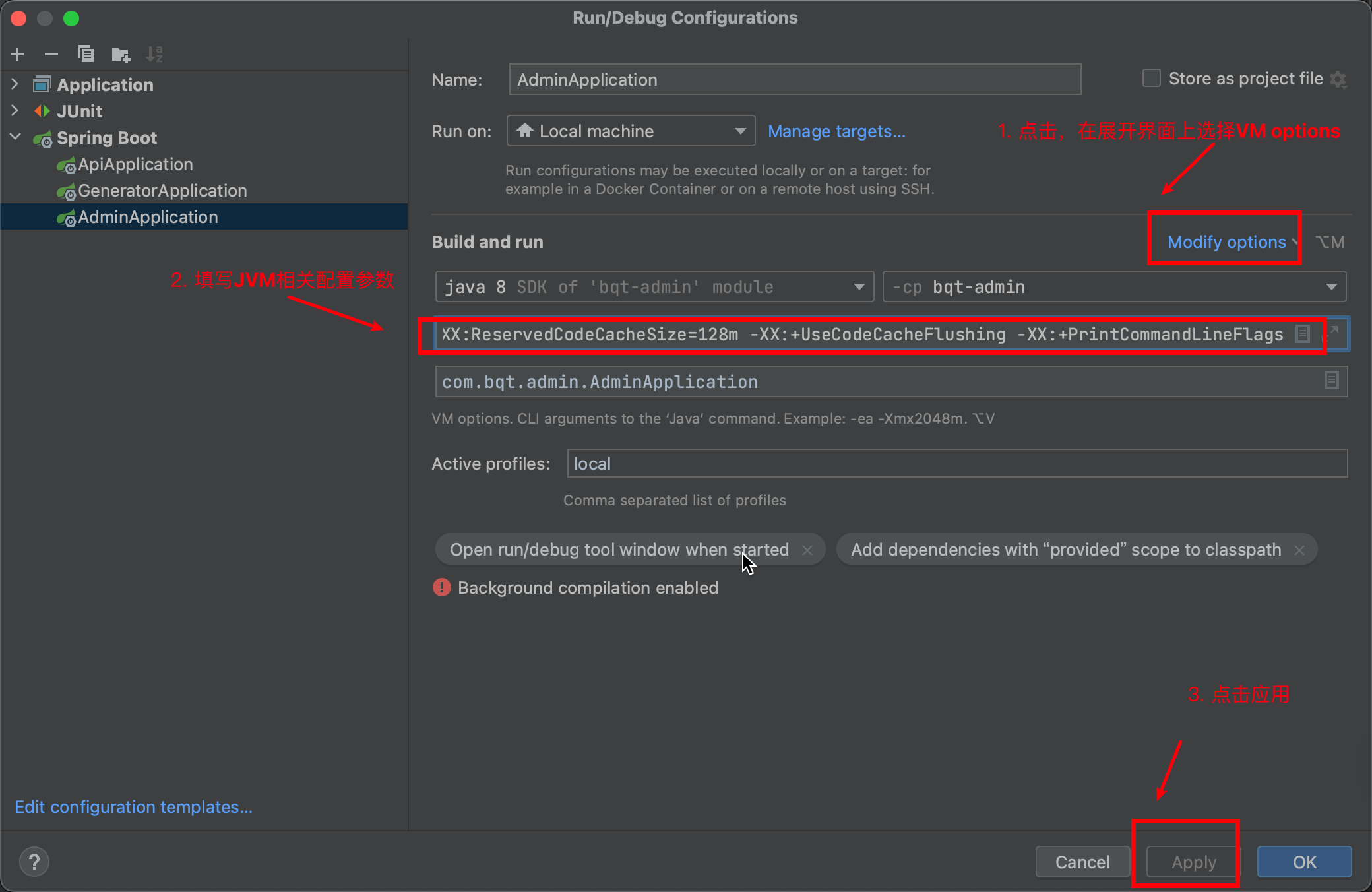
Task: Click the Apply button
Action: coord(1194,862)
